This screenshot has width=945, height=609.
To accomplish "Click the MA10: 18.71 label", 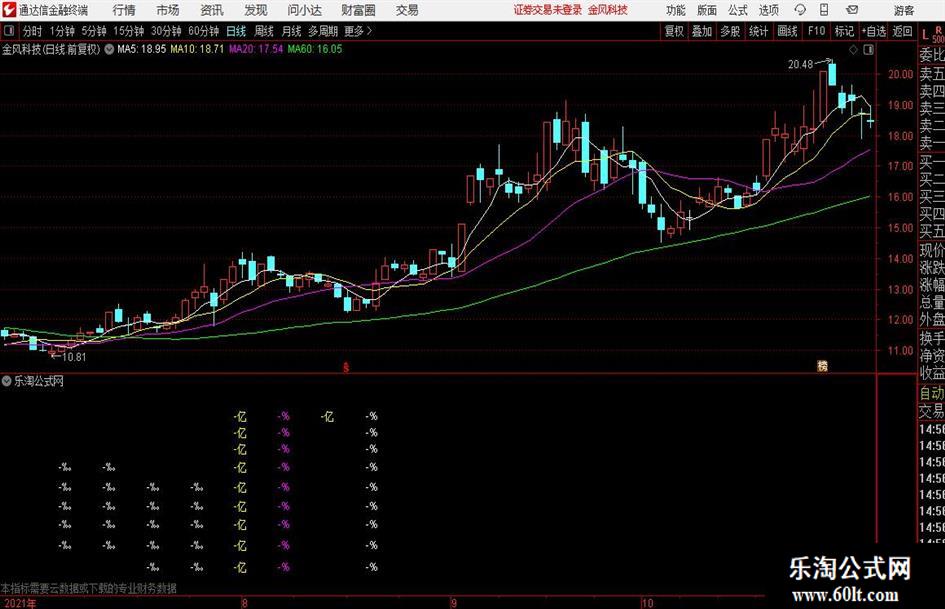I will [x=197, y=49].
